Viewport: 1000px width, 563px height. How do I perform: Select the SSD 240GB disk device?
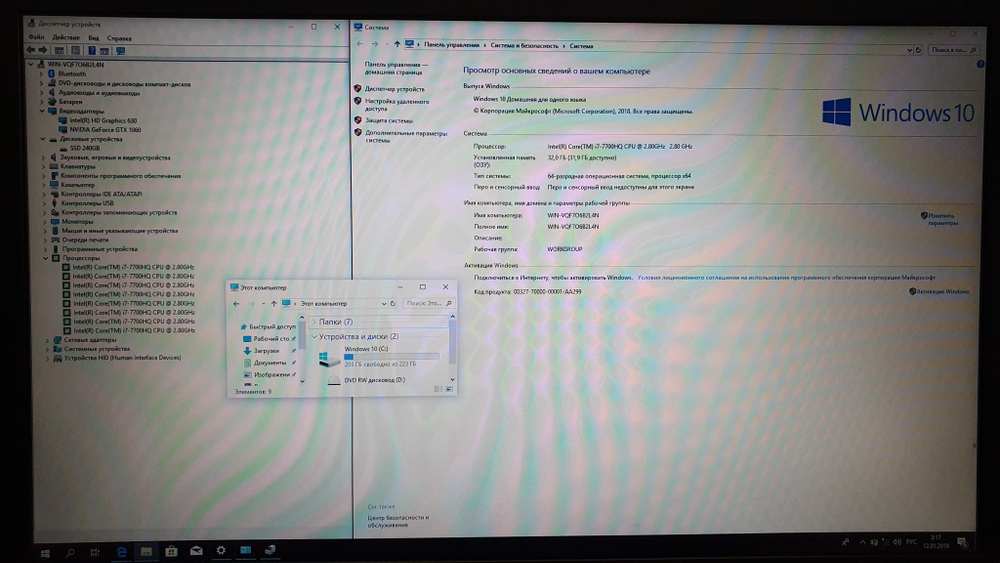[x=85, y=148]
